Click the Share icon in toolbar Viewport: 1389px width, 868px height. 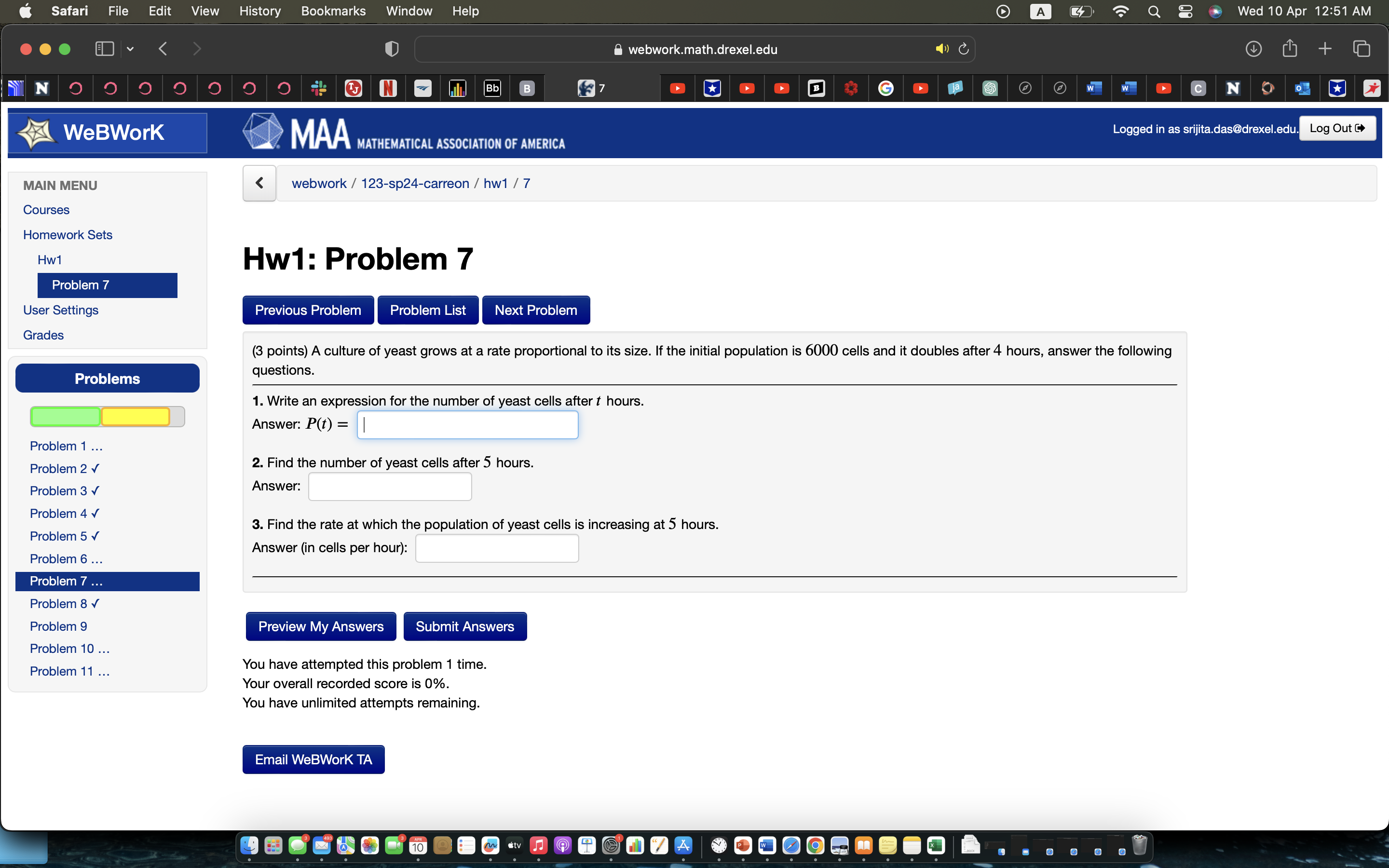click(1290, 49)
